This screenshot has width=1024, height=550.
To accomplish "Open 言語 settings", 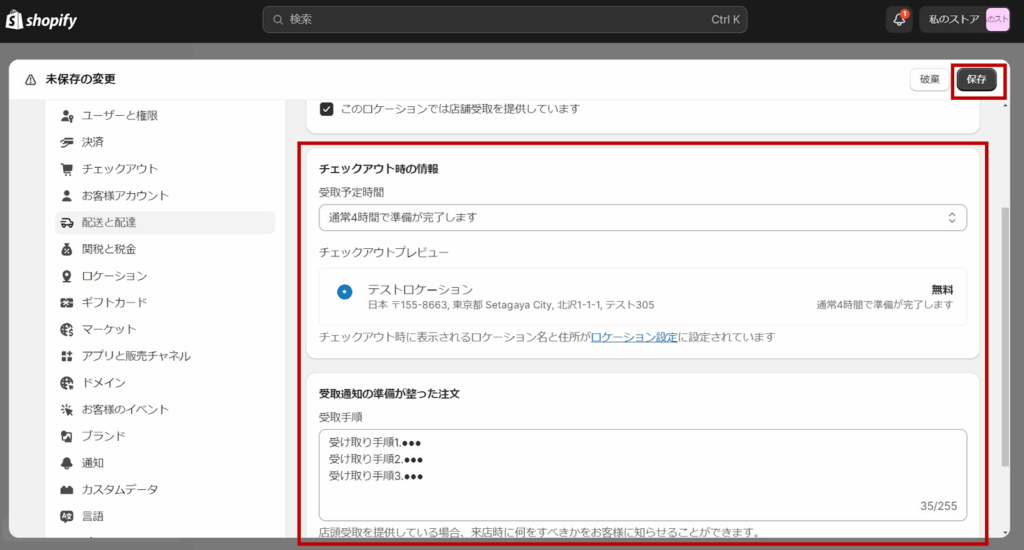I will pyautogui.click(x=165, y=517).
